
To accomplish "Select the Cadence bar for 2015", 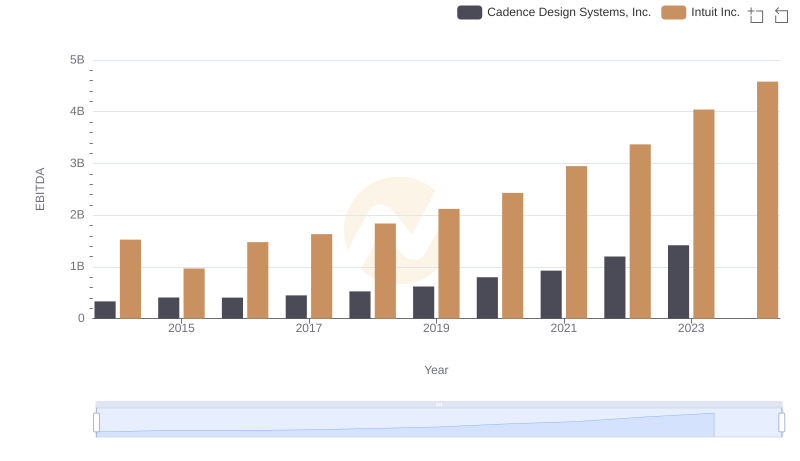I will (168, 308).
